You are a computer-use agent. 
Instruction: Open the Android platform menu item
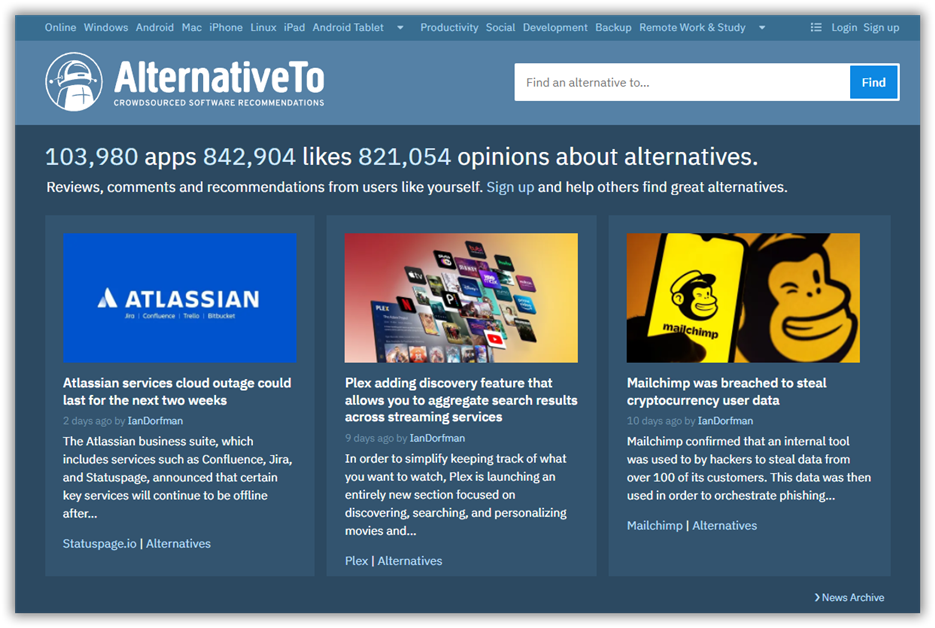click(154, 27)
